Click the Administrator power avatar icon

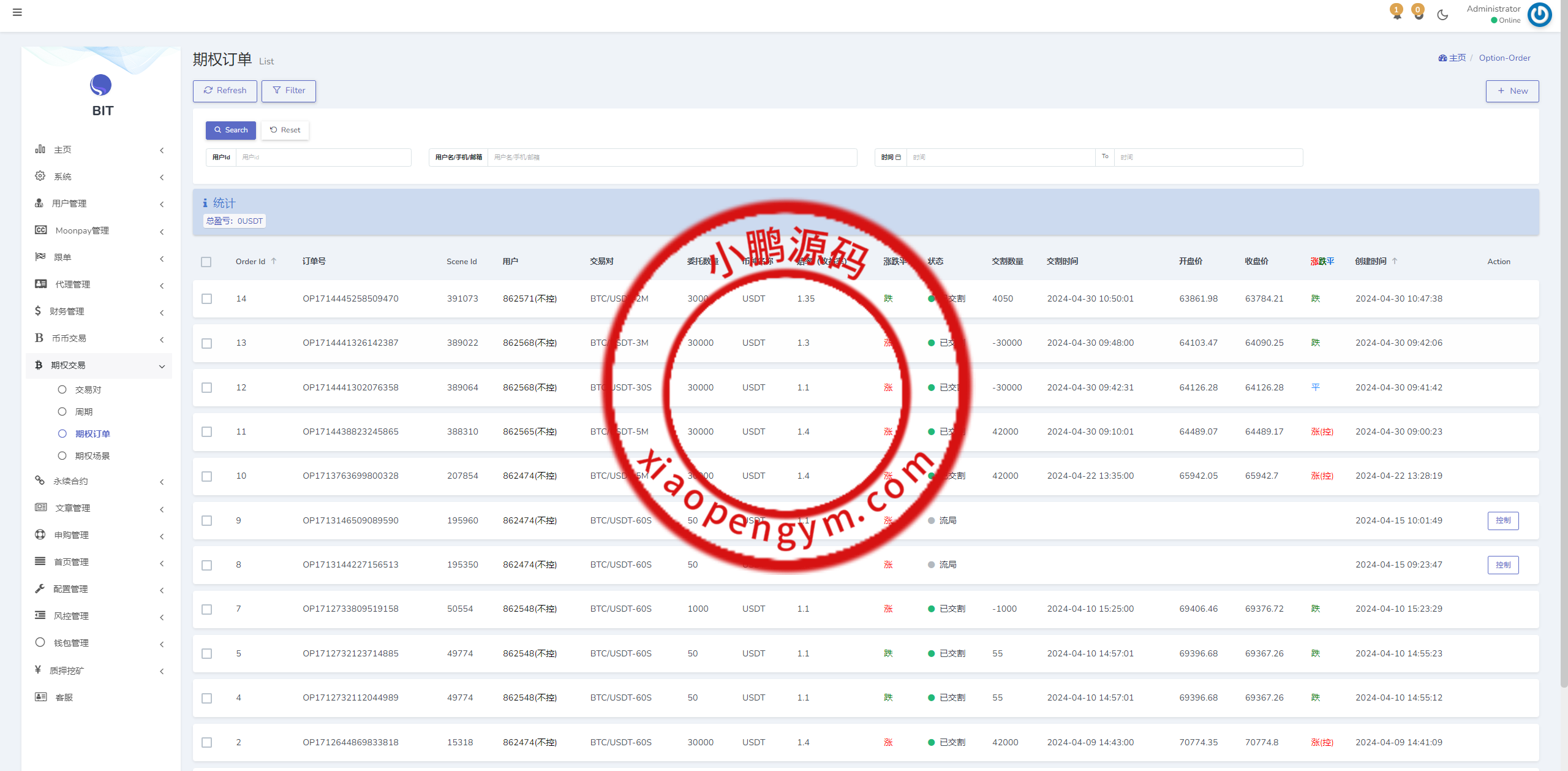pyautogui.click(x=1539, y=15)
